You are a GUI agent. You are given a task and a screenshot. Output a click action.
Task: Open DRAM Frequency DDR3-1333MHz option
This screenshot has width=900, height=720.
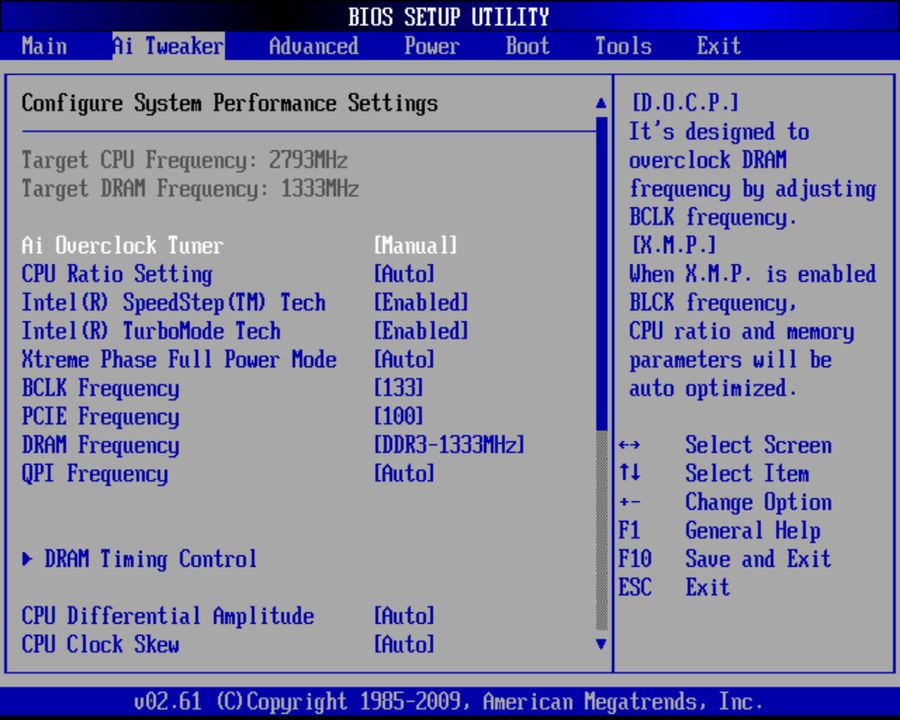pos(449,445)
